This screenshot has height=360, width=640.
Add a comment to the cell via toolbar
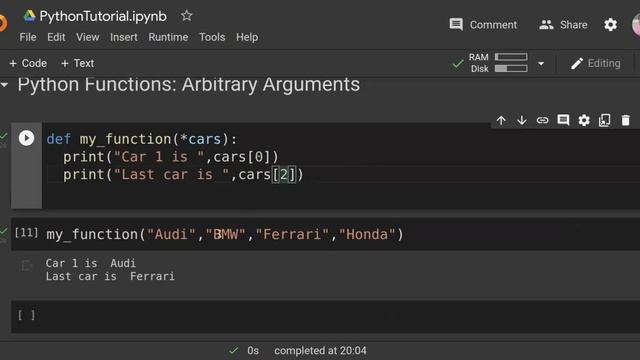563,120
